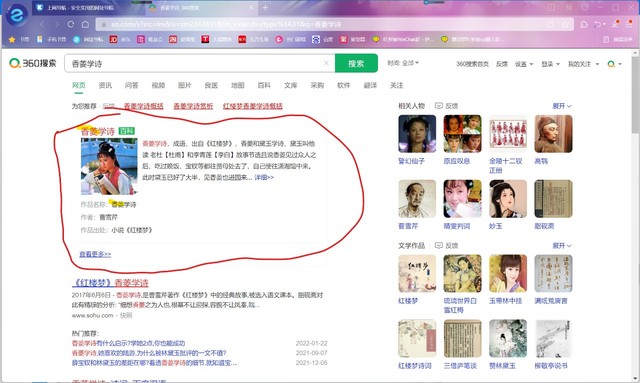
Task: Open the extensions puzzle icon
Action: pos(584,24)
